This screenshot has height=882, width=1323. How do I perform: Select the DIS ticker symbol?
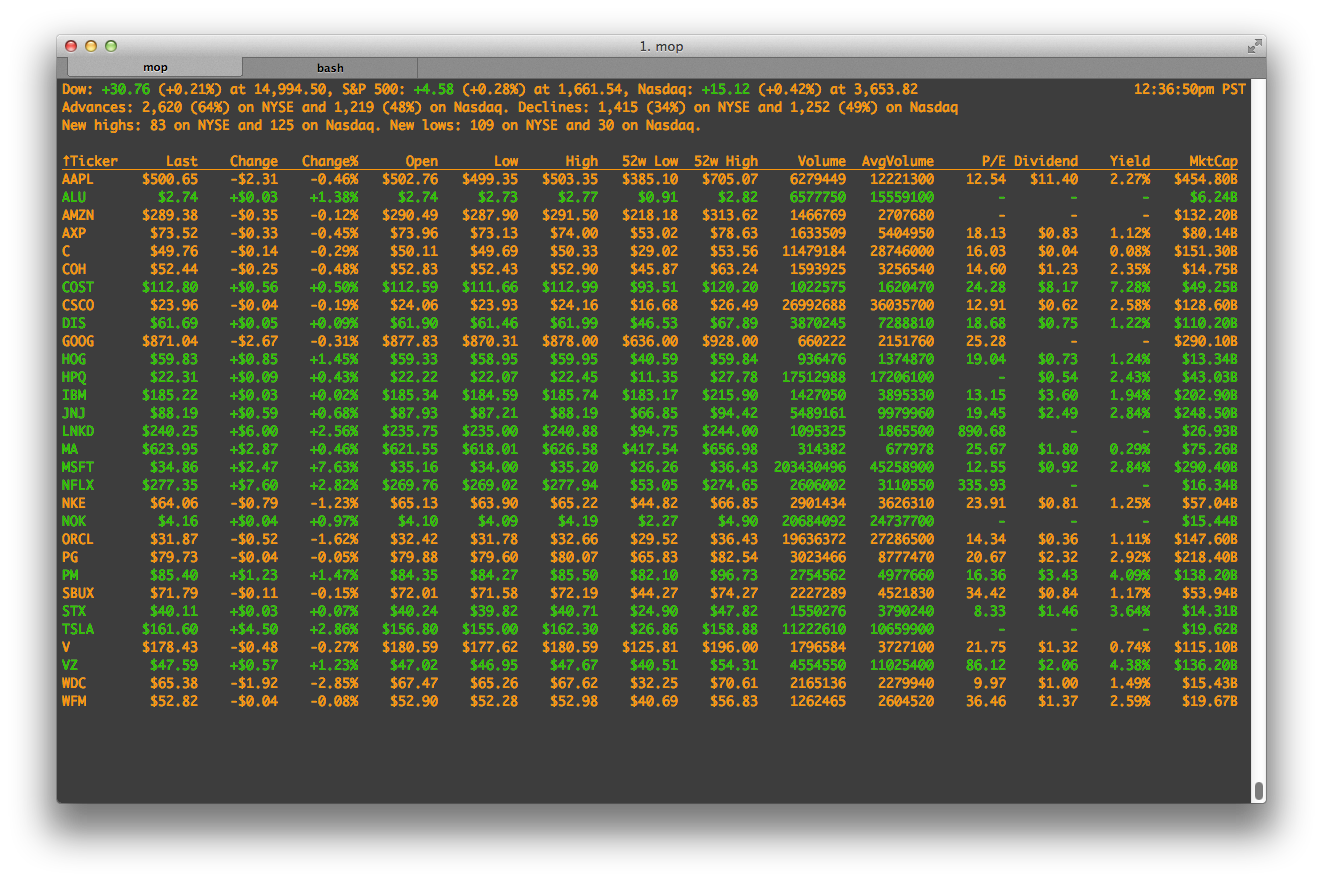[74, 323]
